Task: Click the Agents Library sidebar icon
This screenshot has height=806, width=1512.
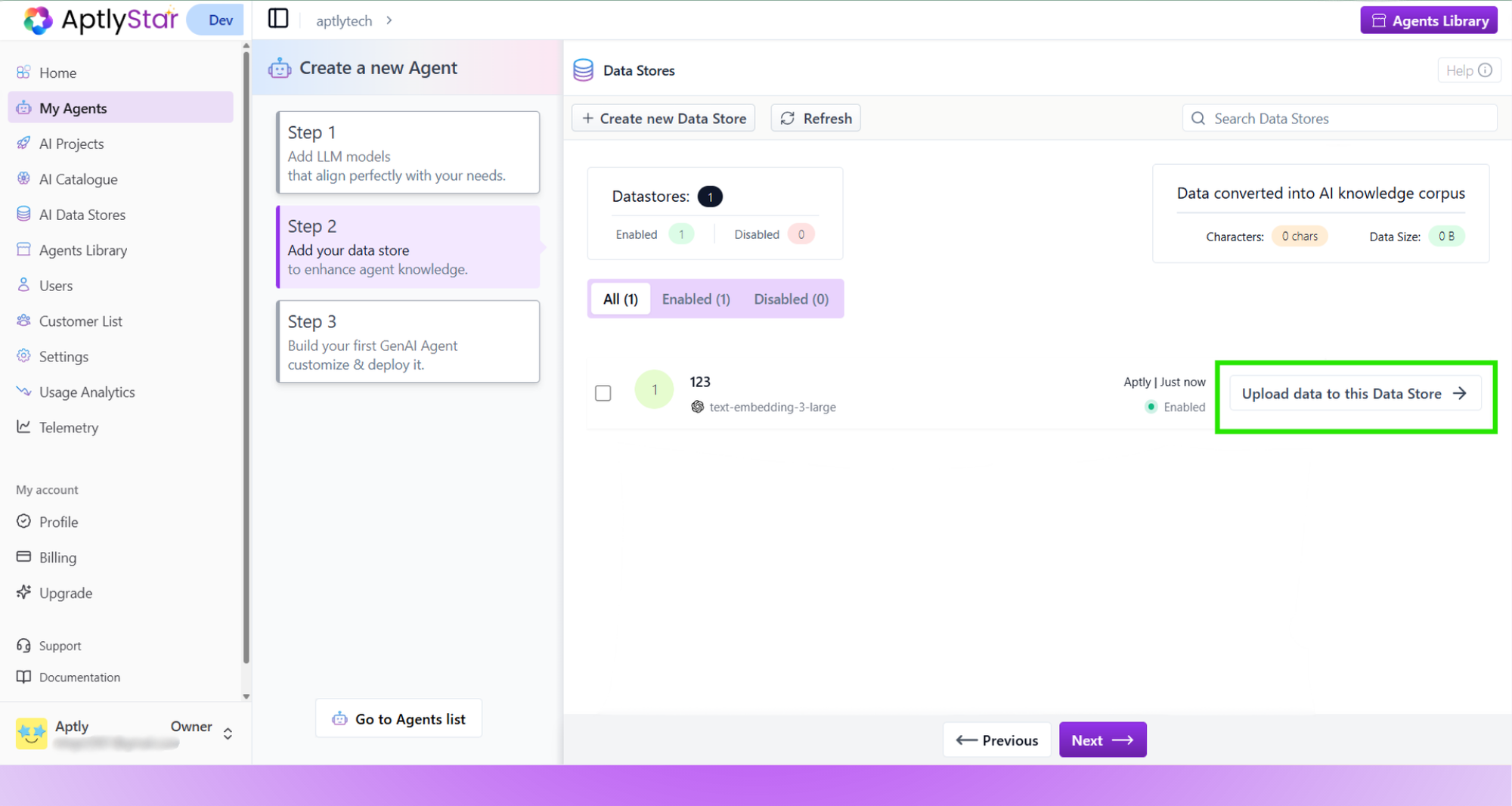Action: [23, 250]
